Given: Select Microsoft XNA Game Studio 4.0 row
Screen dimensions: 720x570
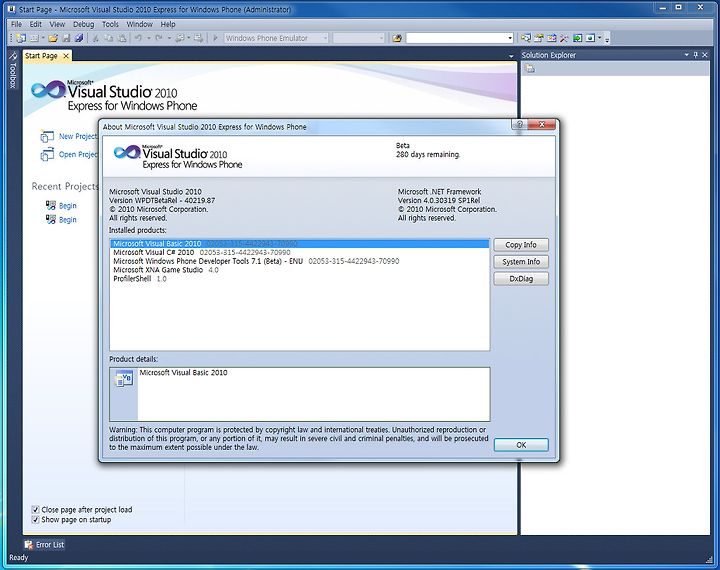Looking at the screenshot, I should 299,270.
